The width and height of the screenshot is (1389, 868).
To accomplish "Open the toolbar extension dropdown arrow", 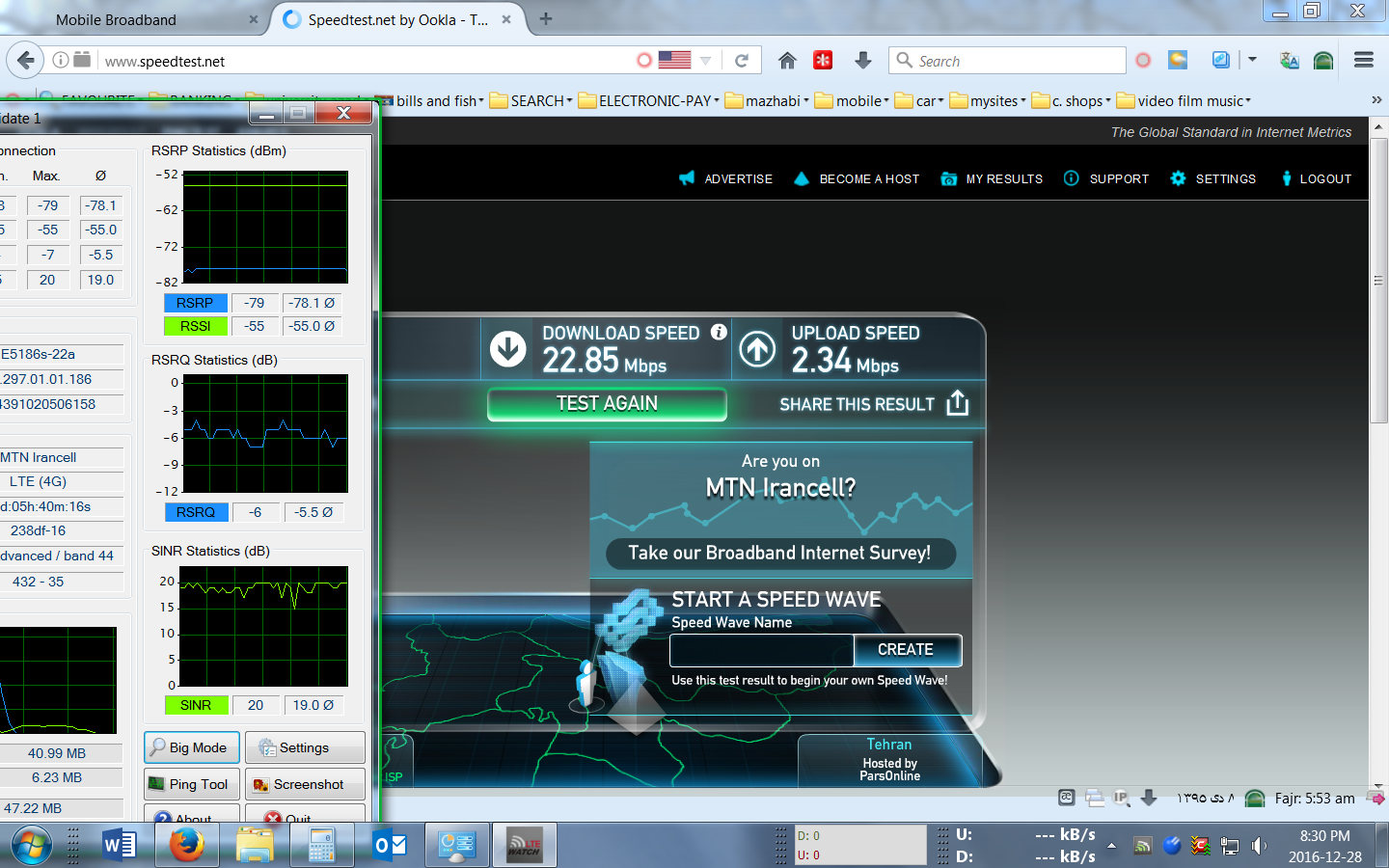I will [x=1252, y=60].
